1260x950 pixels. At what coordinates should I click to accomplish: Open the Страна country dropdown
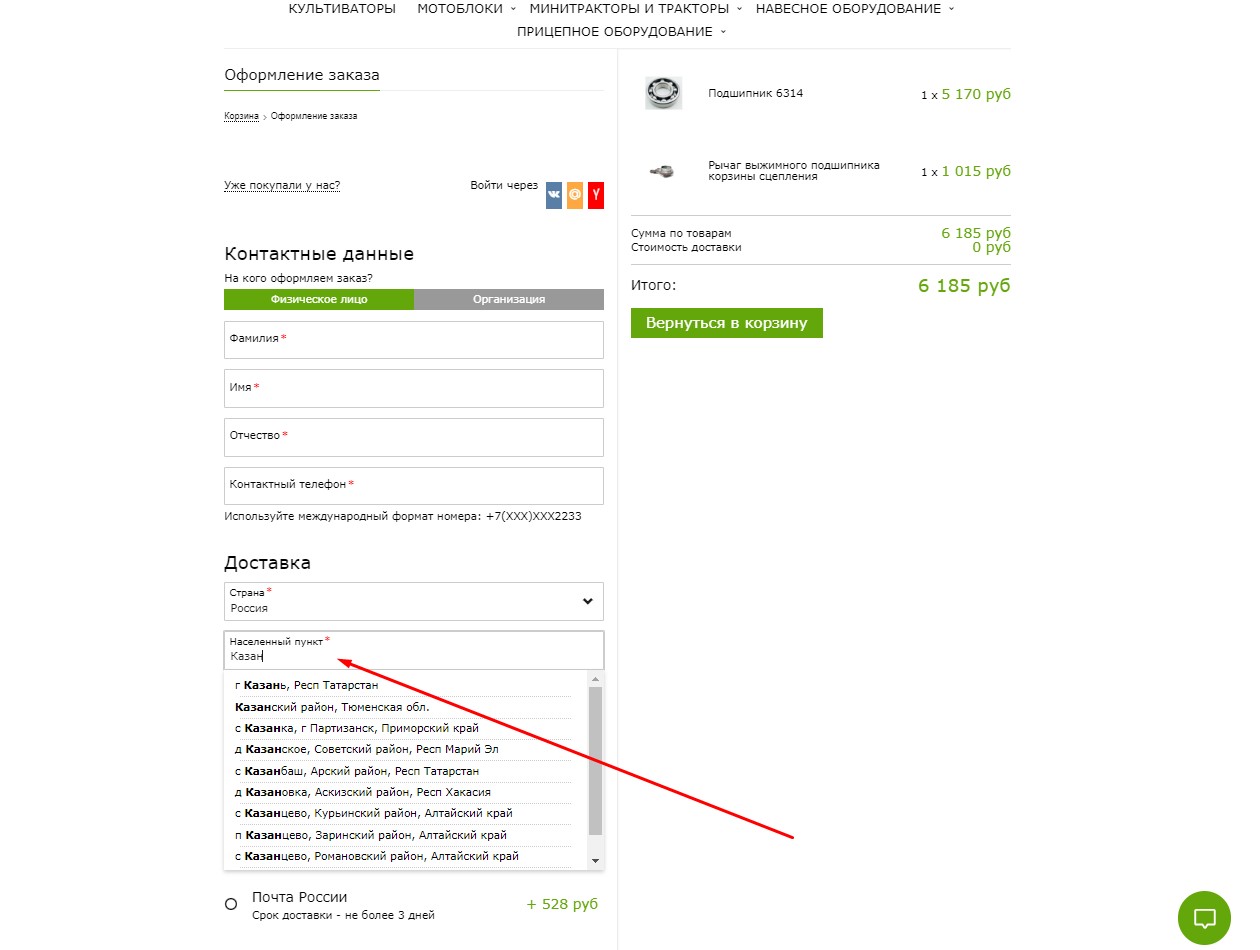[x=414, y=601]
